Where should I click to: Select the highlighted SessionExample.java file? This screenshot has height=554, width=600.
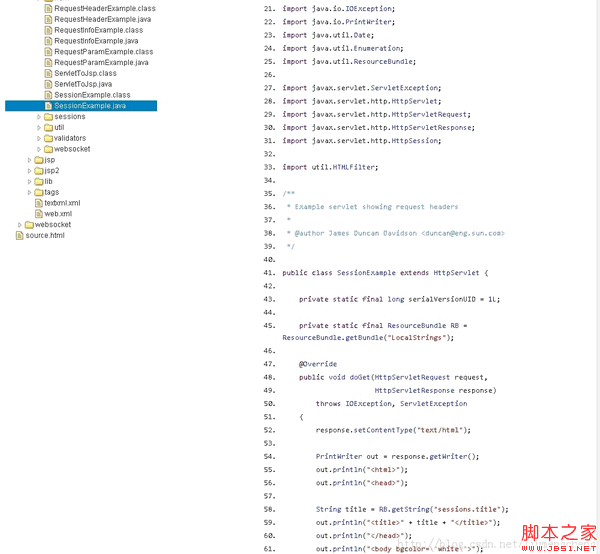[x=90, y=106]
